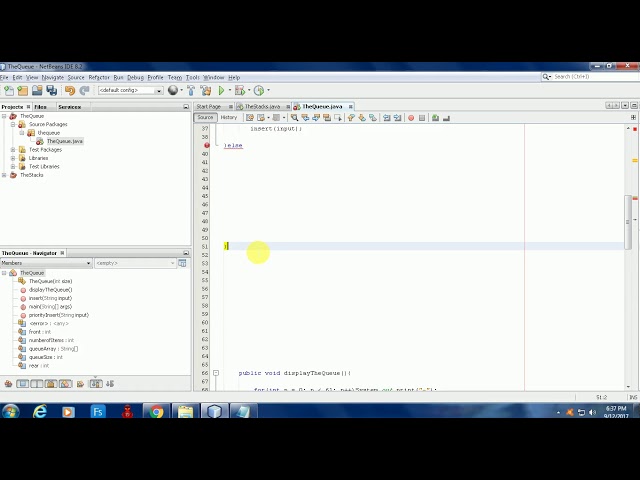The height and width of the screenshot is (480, 640).
Task: Click the Profile Project clock icon
Action: tap(259, 91)
